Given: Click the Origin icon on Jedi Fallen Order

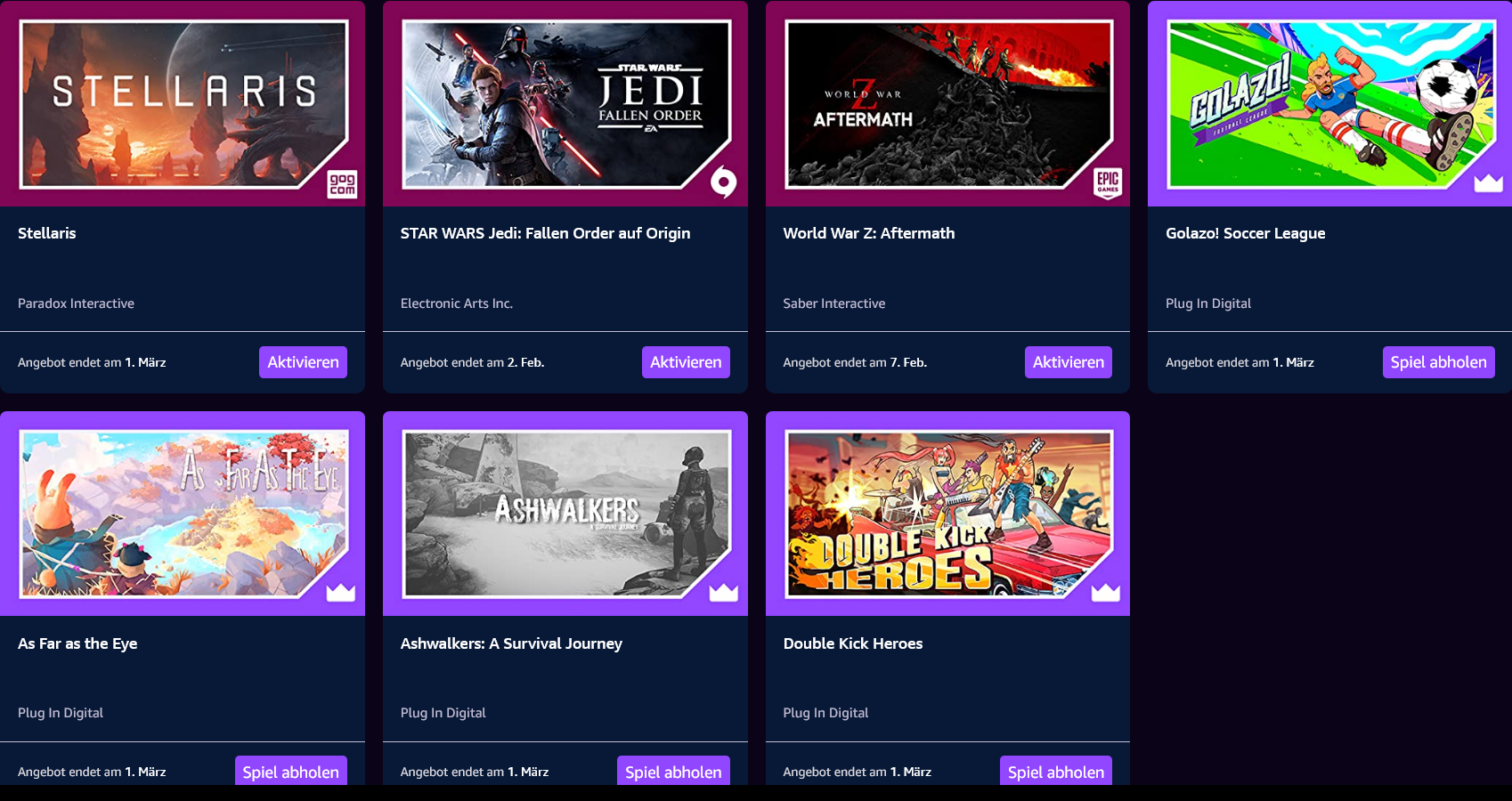Looking at the screenshot, I should pyautogui.click(x=724, y=183).
